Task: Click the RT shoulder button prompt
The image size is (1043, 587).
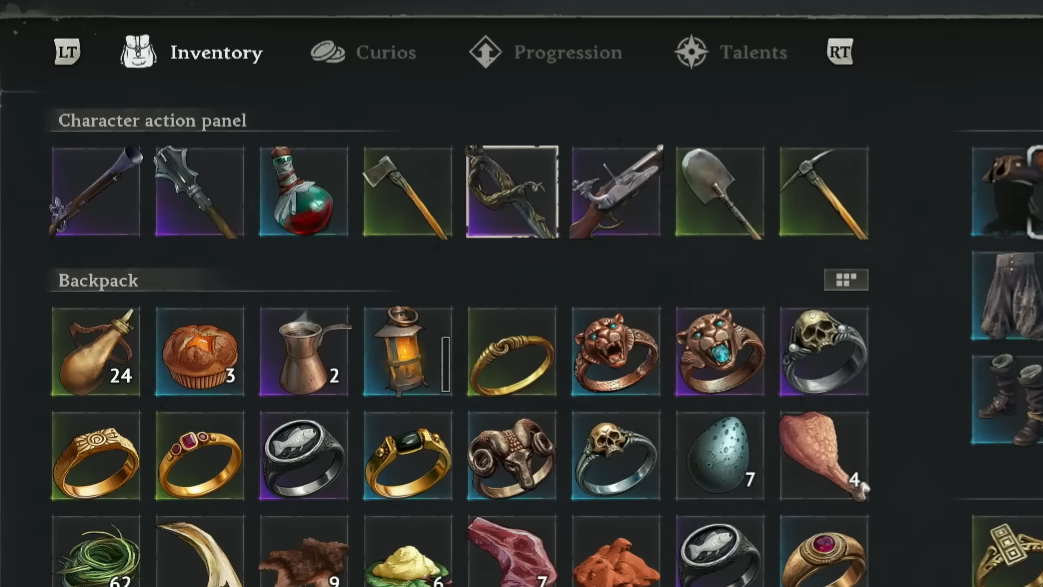Action: point(839,52)
